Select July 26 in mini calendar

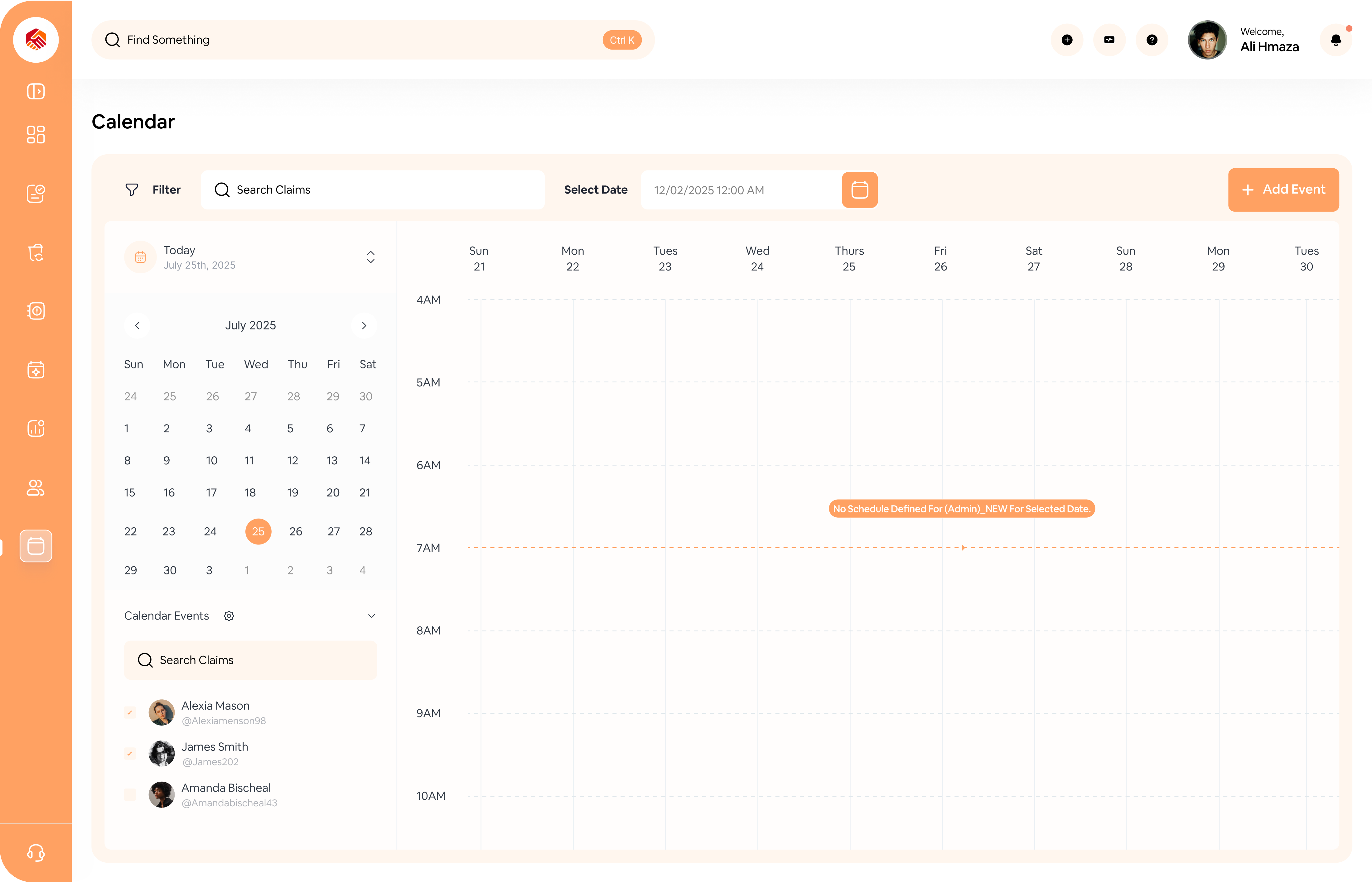[x=296, y=531]
